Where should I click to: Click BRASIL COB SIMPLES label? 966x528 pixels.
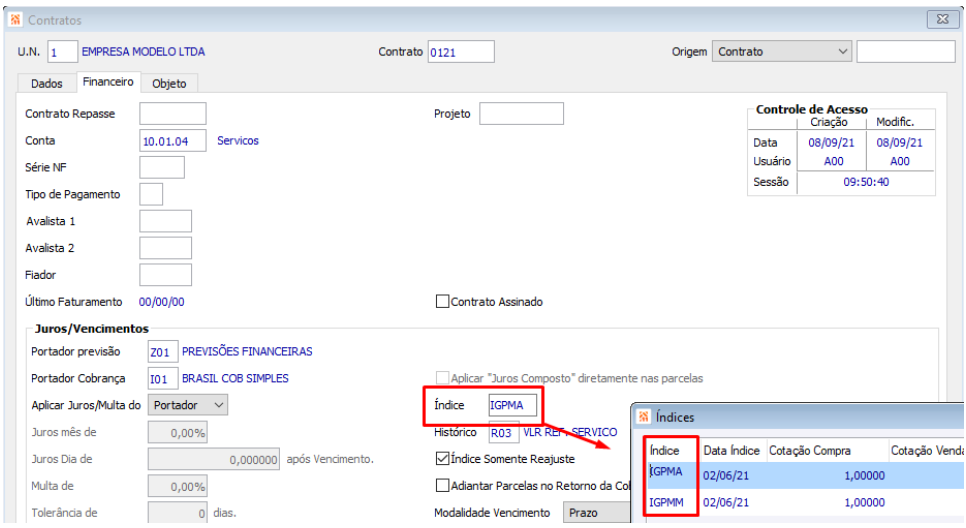(x=235, y=378)
